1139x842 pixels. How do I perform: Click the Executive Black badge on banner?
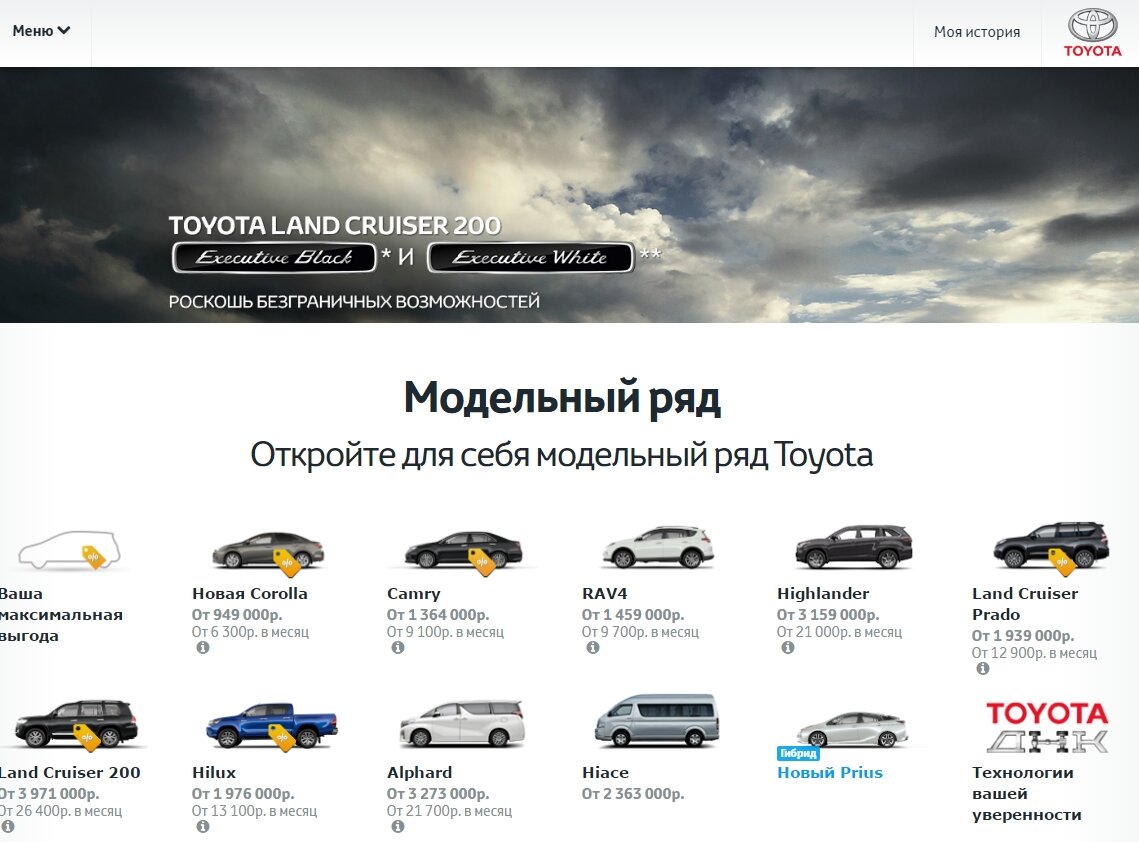click(x=274, y=257)
